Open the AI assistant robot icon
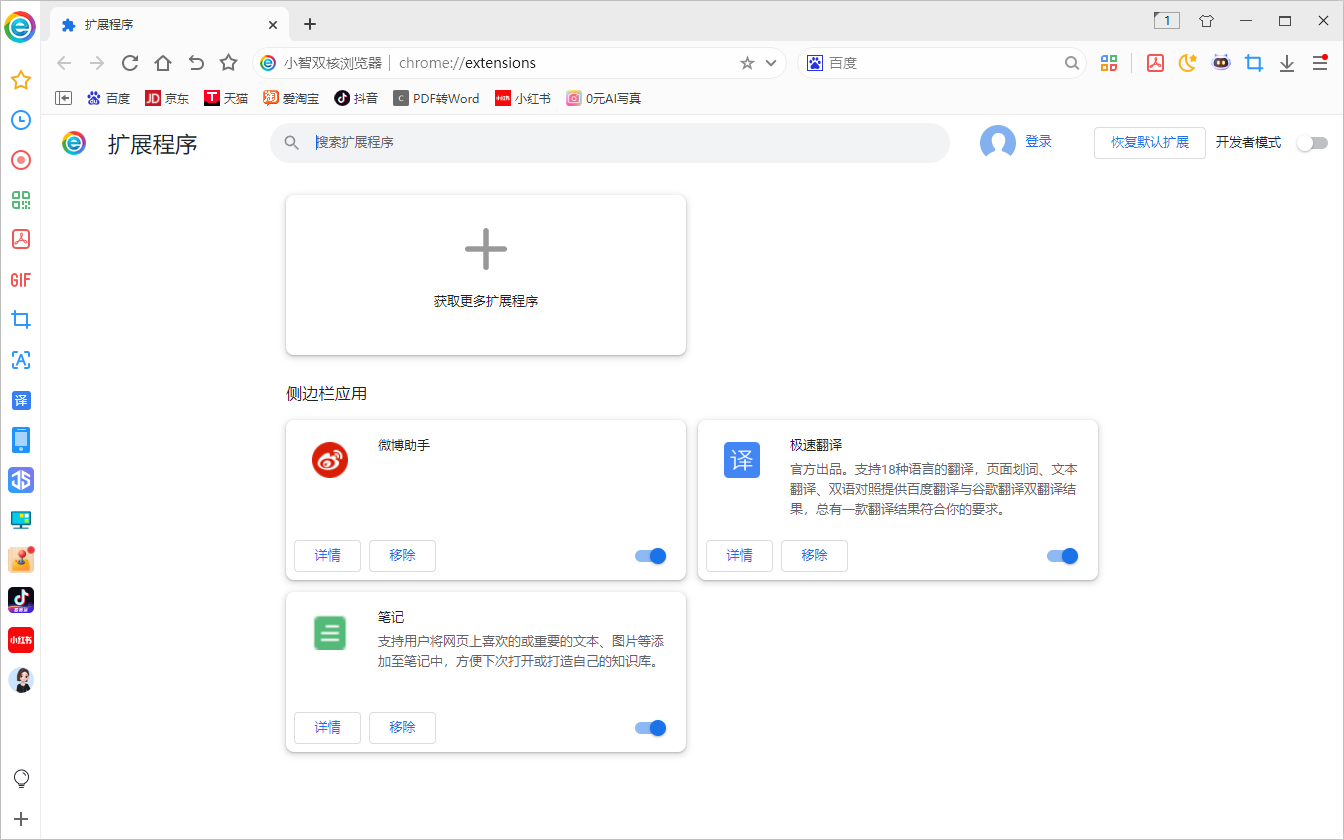The height and width of the screenshot is (840, 1344). click(1221, 62)
